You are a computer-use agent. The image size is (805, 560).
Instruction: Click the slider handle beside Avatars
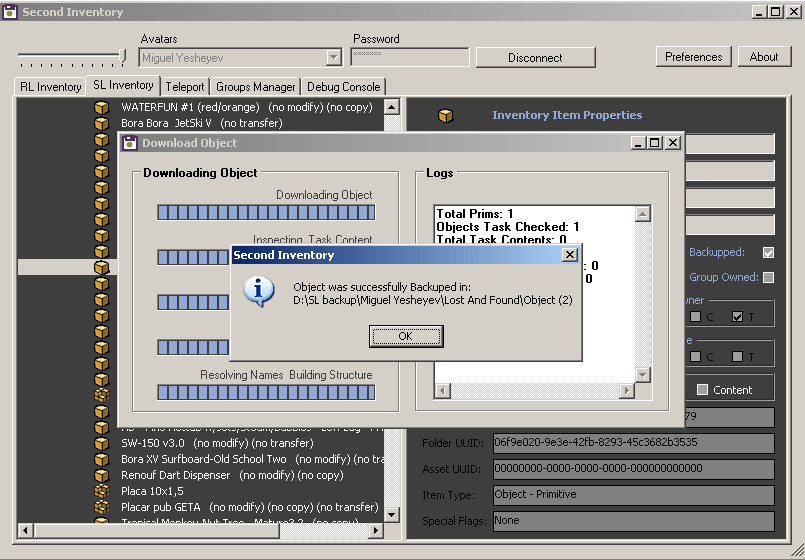[122, 55]
